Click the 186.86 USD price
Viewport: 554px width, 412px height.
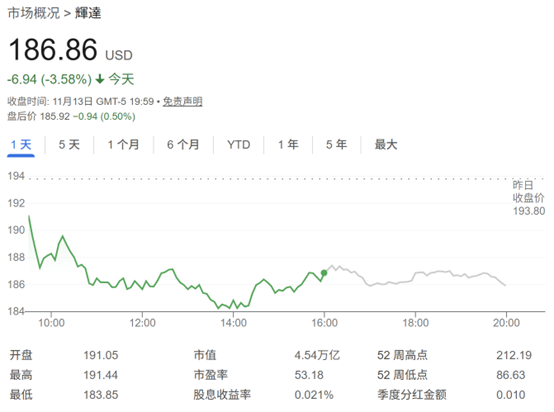click(x=70, y=49)
